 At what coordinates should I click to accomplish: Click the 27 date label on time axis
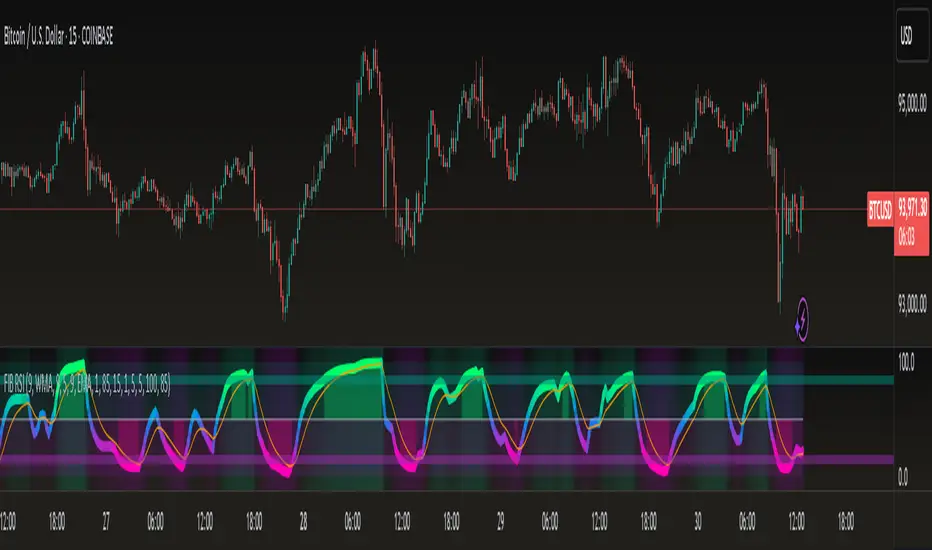pos(106,521)
